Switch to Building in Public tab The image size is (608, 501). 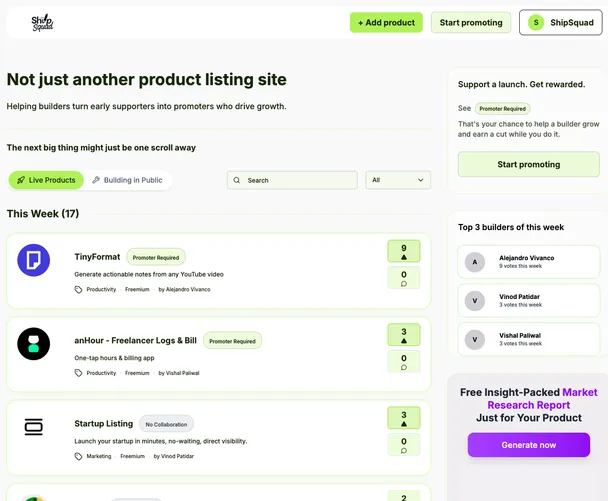point(128,180)
